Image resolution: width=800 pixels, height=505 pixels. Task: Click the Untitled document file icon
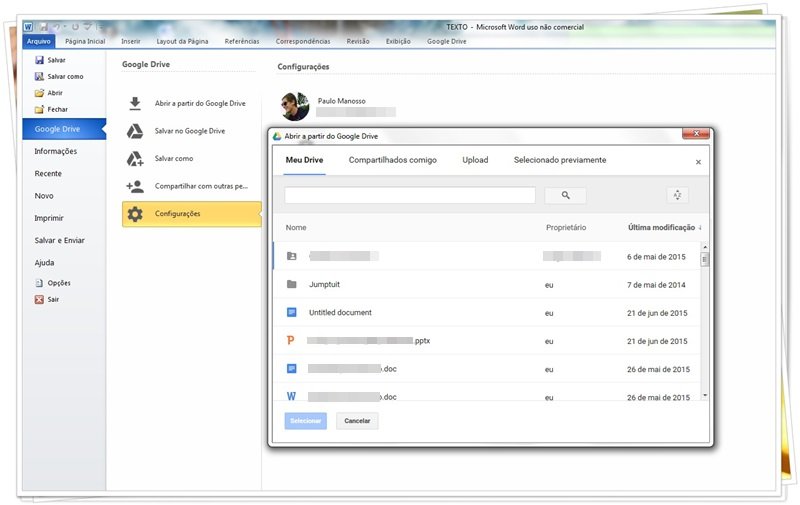[x=291, y=312]
